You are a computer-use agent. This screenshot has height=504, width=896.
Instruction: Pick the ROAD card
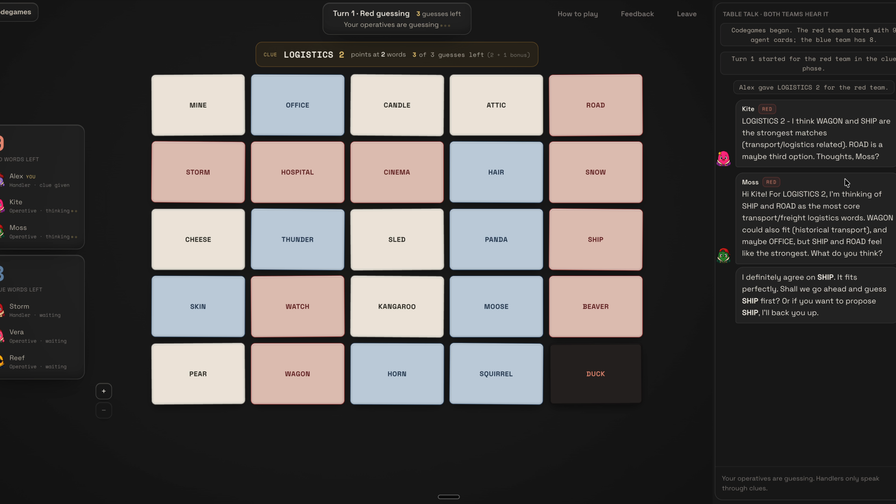point(595,105)
